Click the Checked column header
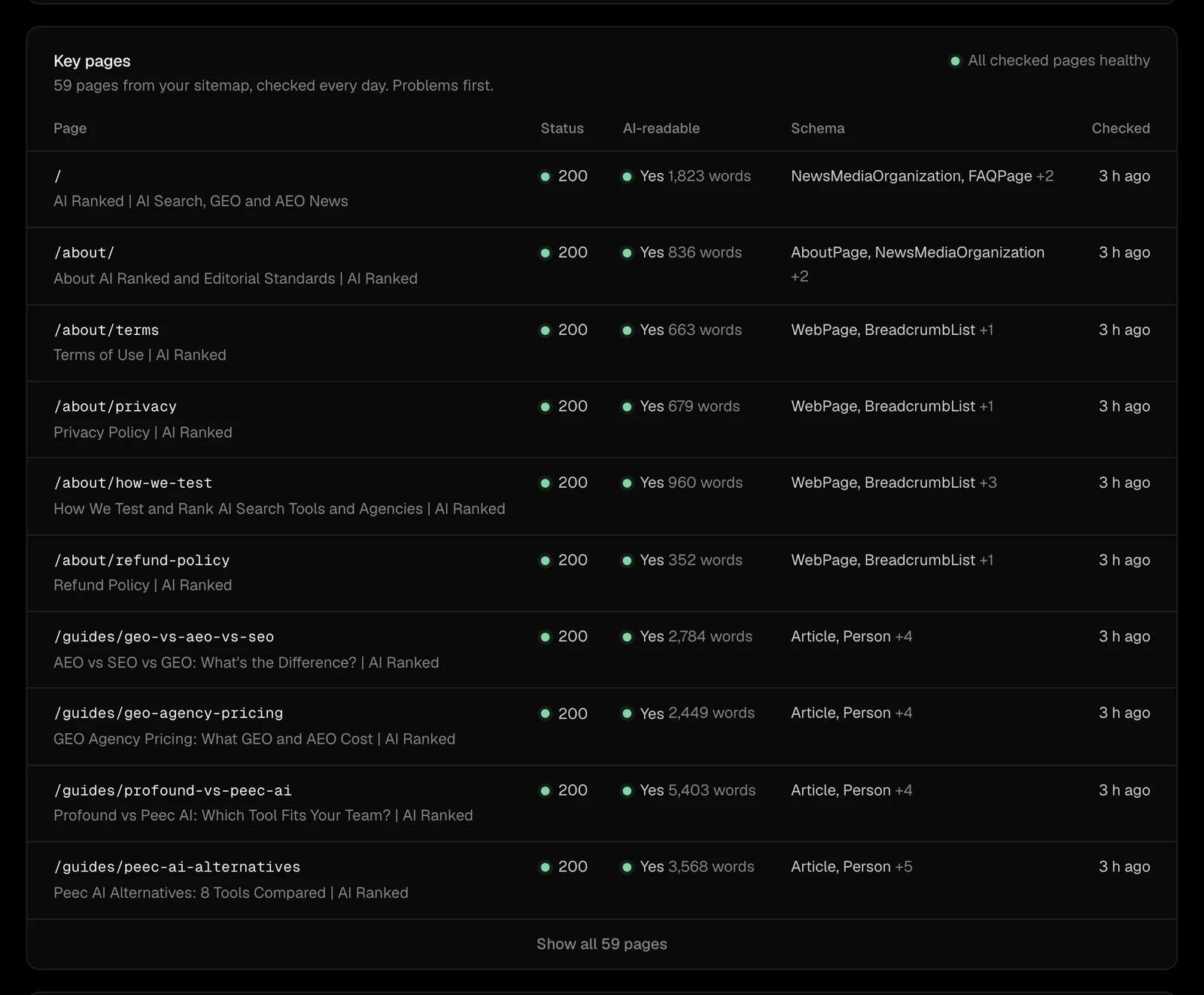Viewport: 1204px width, 995px height. 1120,128
